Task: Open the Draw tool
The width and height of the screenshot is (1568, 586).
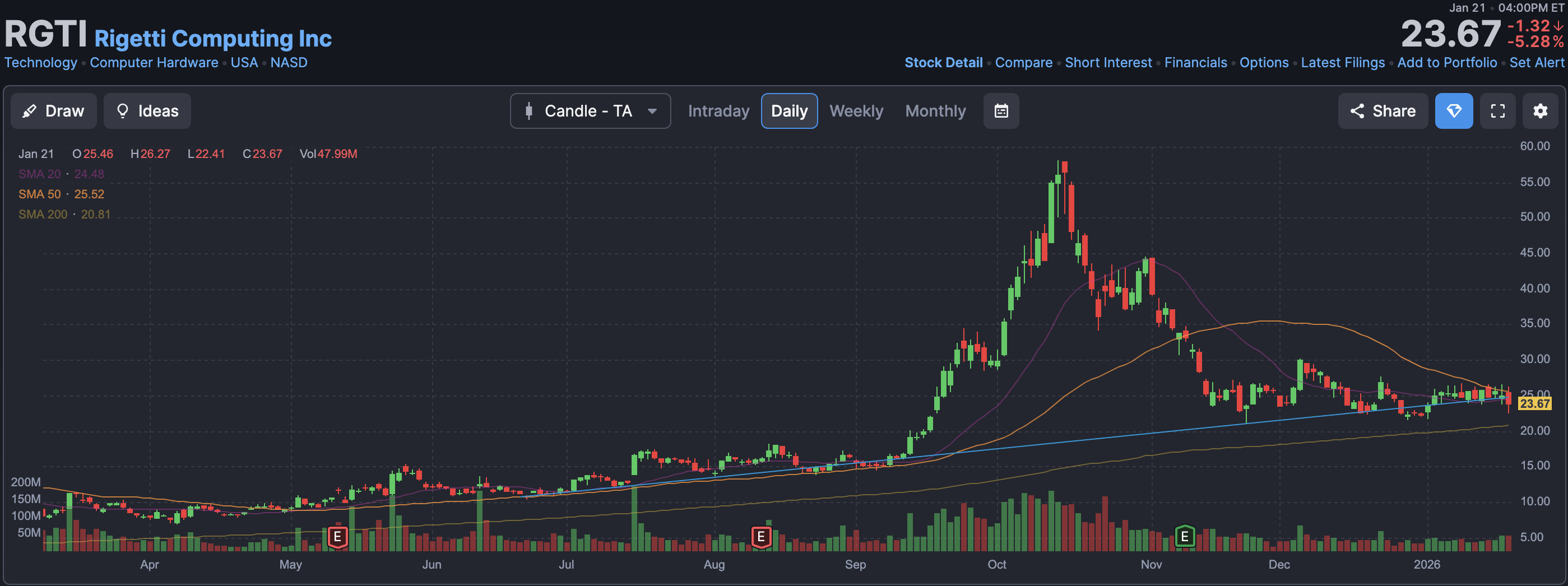Action: tap(54, 111)
